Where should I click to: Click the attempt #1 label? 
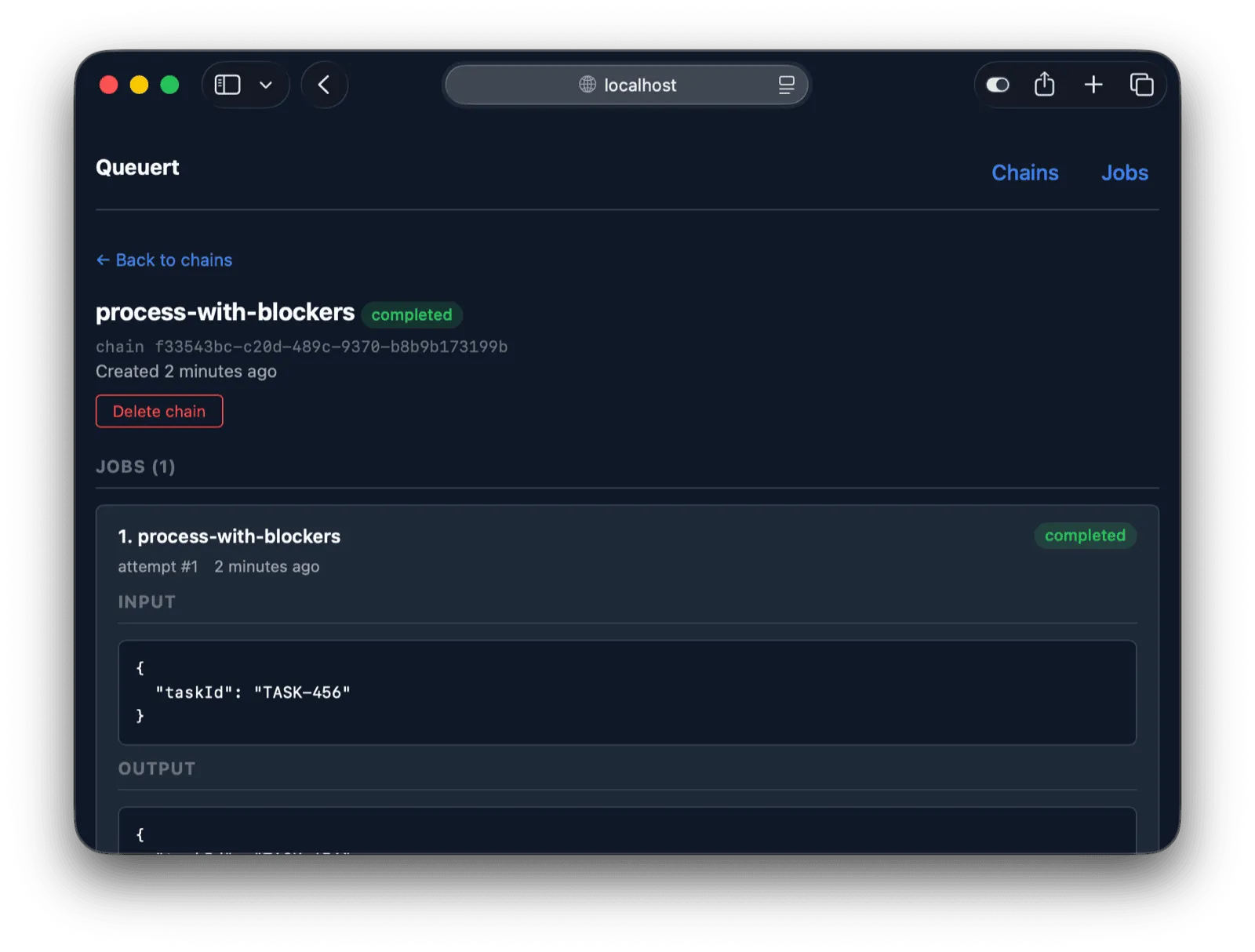click(x=158, y=566)
